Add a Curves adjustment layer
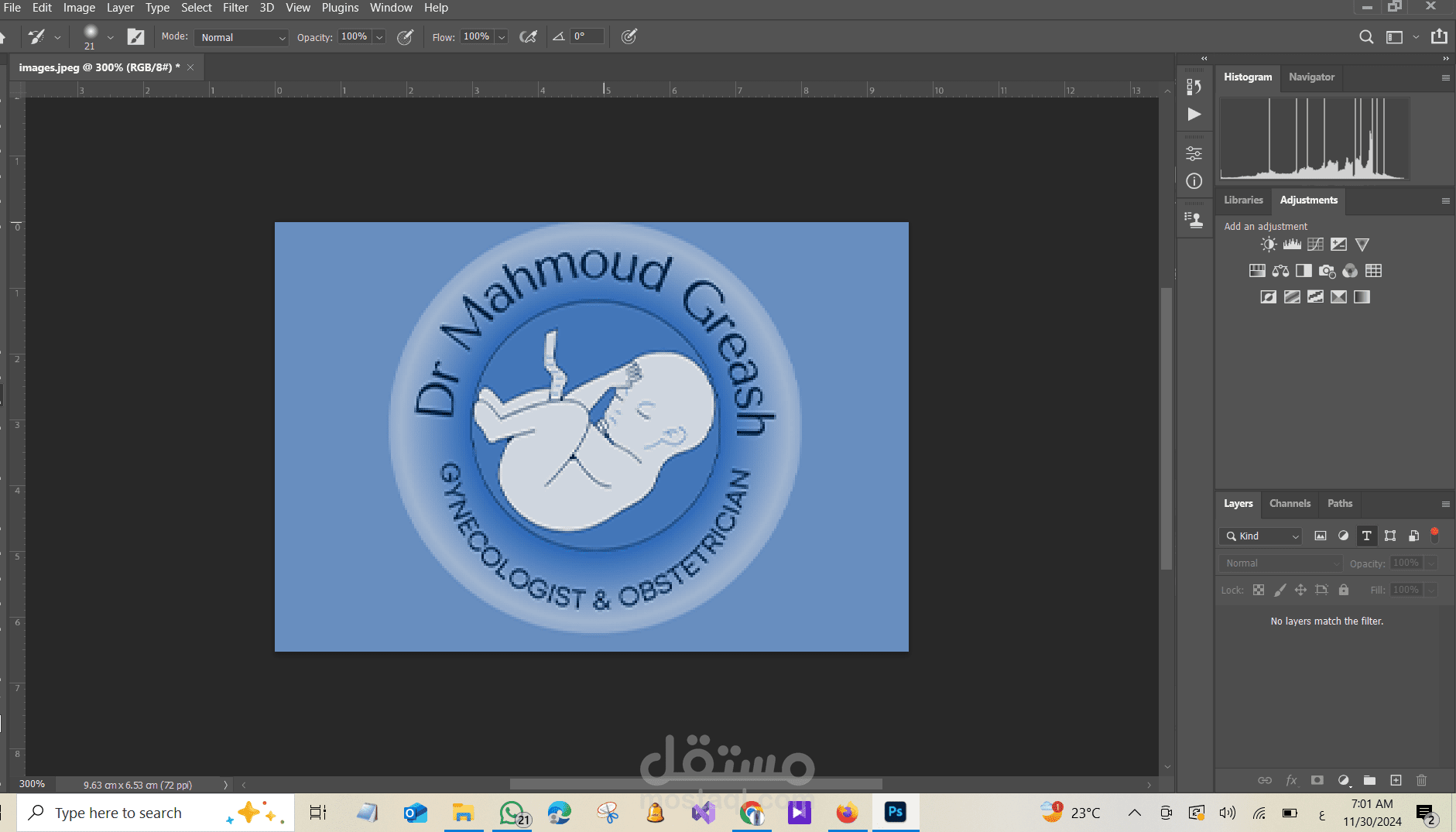The height and width of the screenshot is (832, 1456). [1315, 245]
